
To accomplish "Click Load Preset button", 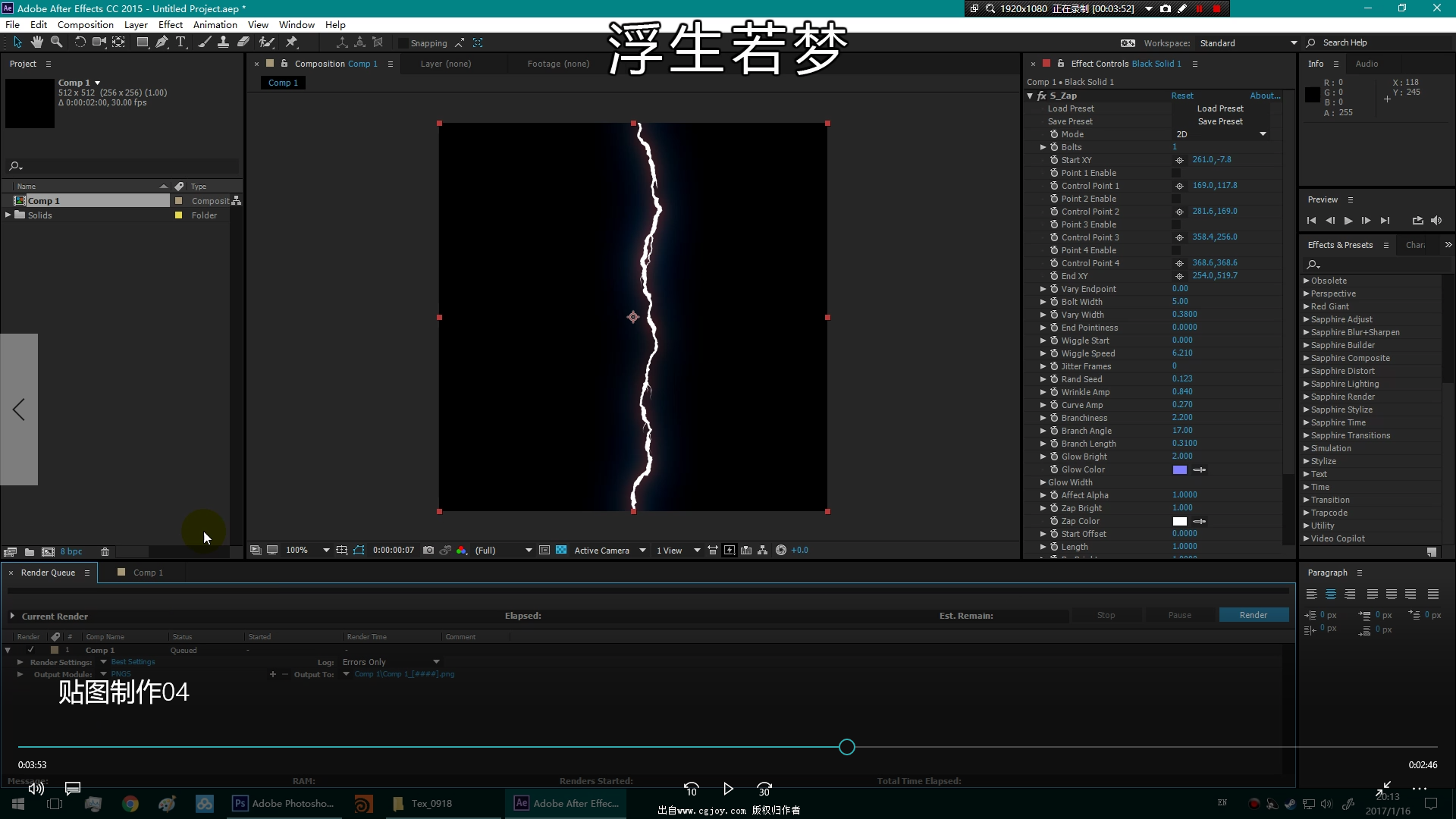I will (x=1220, y=108).
